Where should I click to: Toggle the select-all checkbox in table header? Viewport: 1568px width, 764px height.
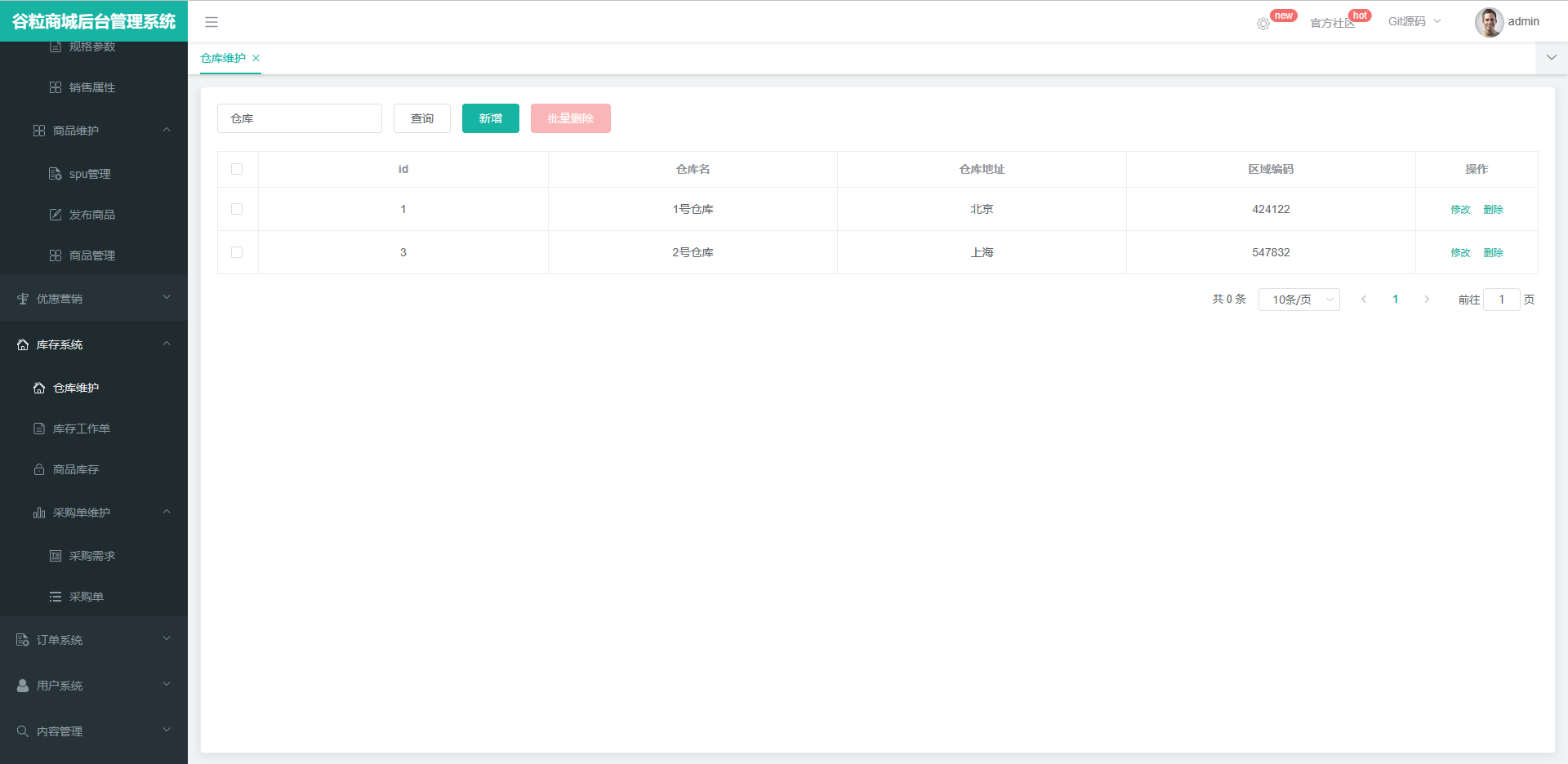pyautogui.click(x=237, y=169)
